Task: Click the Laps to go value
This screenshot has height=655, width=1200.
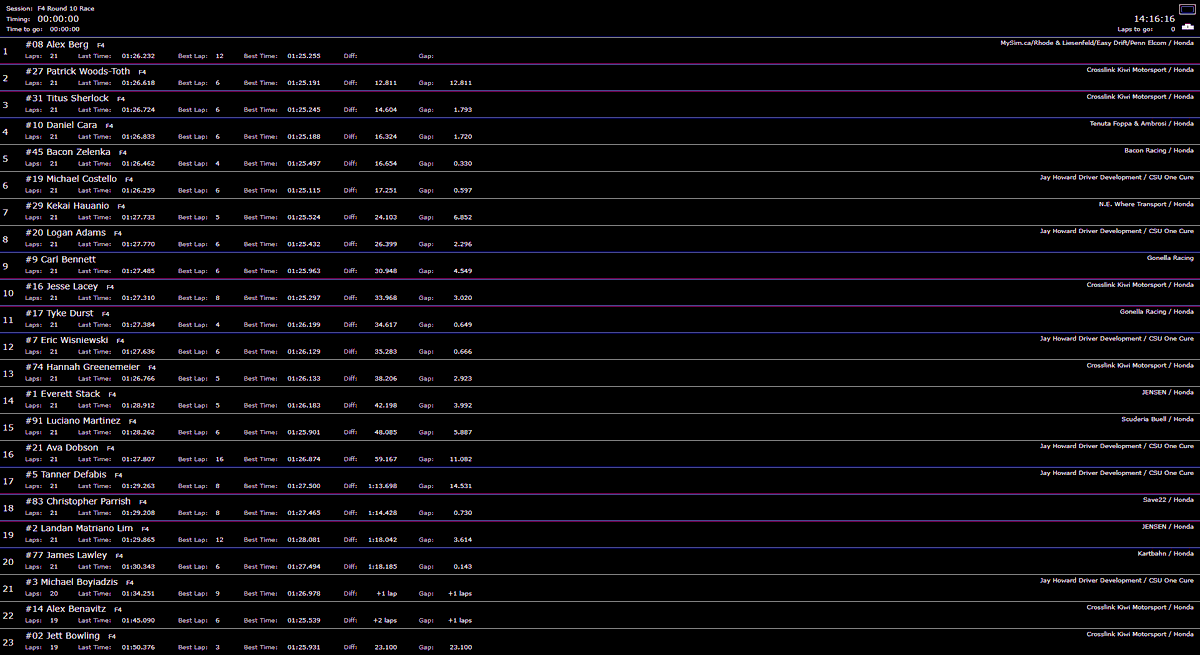Action: point(1173,30)
